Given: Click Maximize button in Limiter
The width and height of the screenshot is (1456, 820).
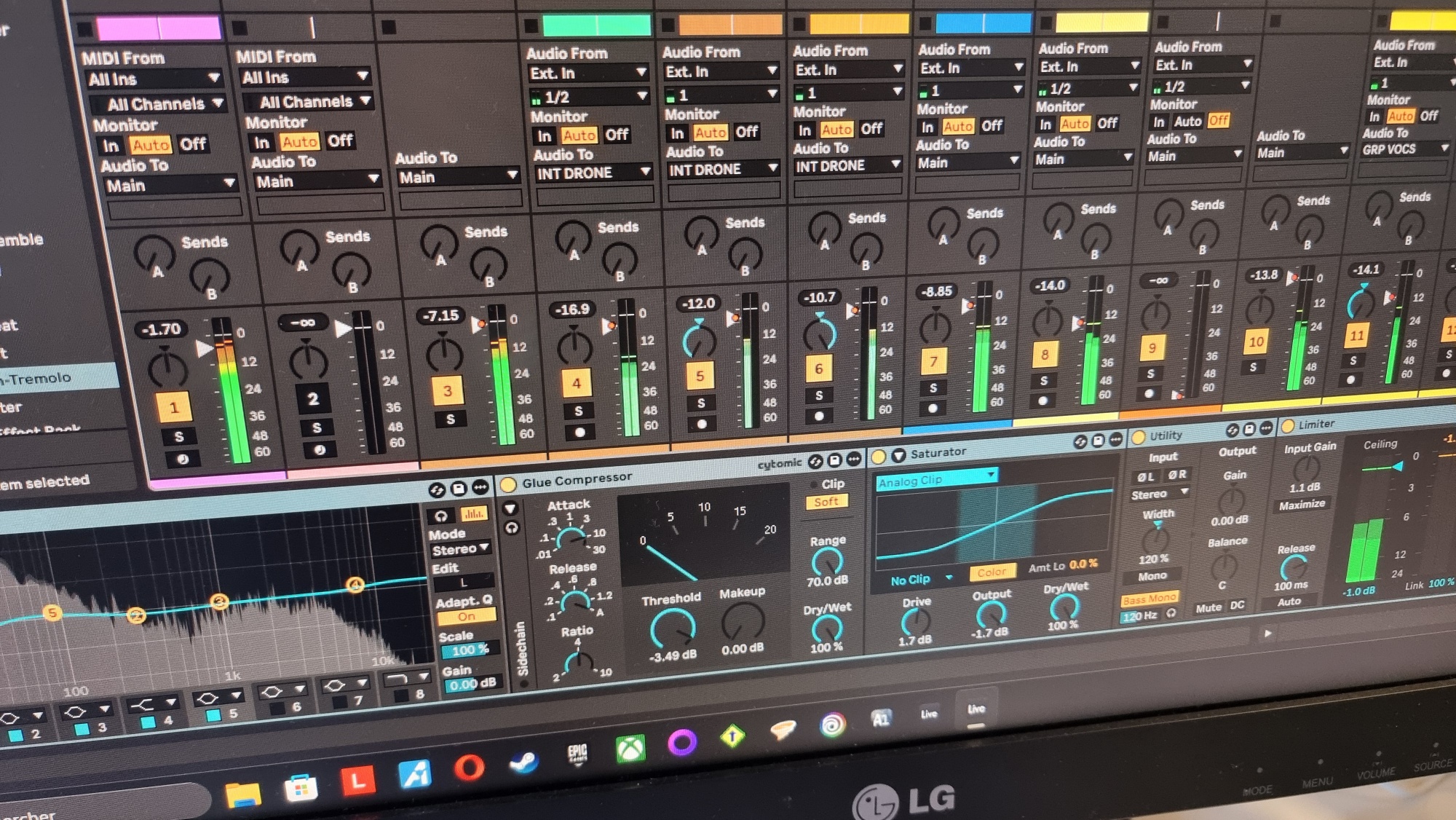Looking at the screenshot, I should coord(1302,504).
